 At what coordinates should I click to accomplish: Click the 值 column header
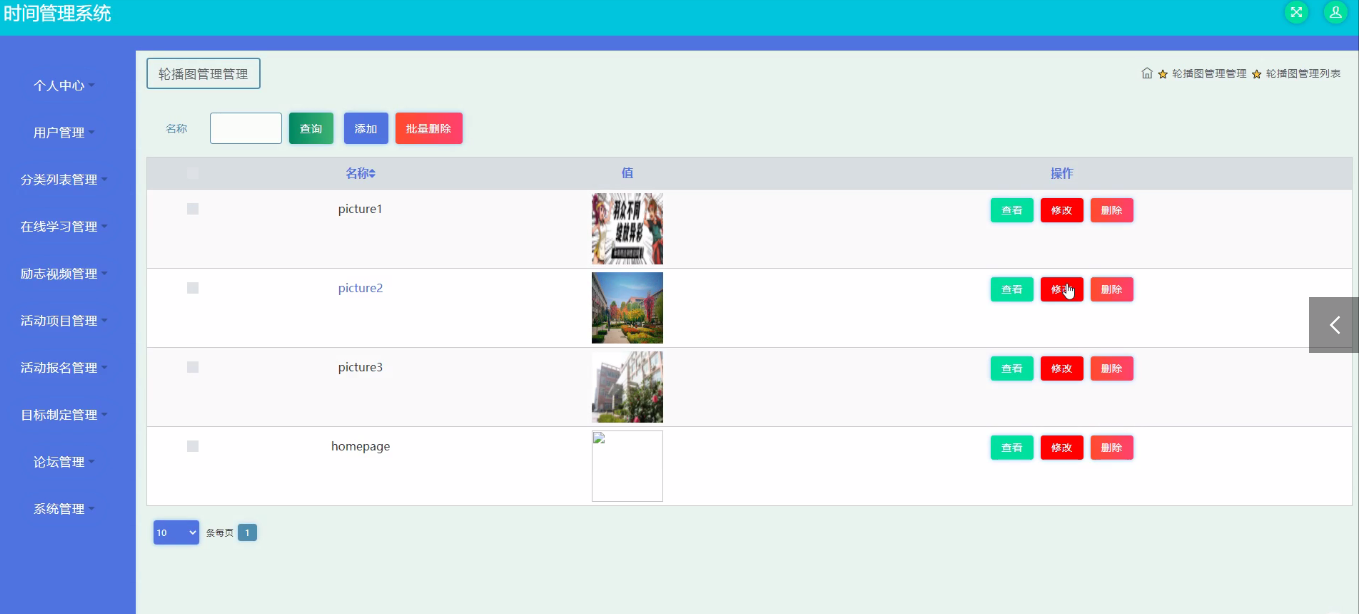point(627,173)
